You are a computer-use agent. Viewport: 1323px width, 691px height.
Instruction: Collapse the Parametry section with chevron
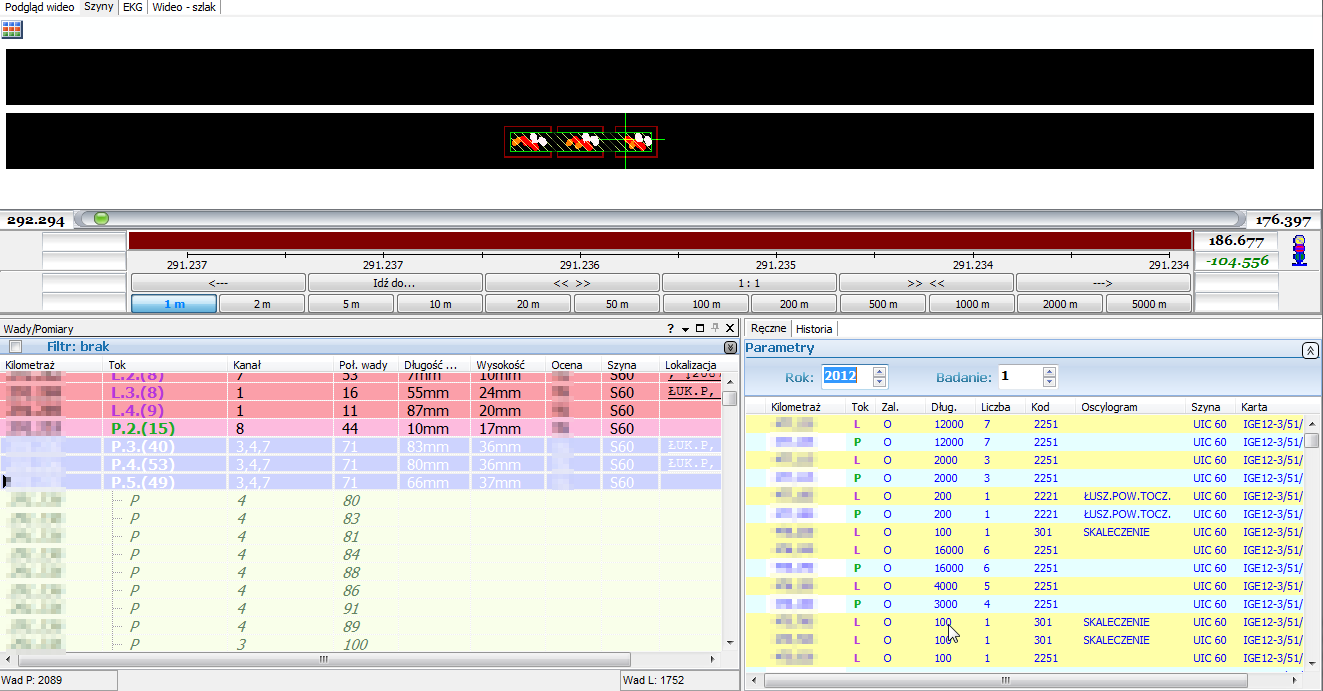click(x=1309, y=350)
